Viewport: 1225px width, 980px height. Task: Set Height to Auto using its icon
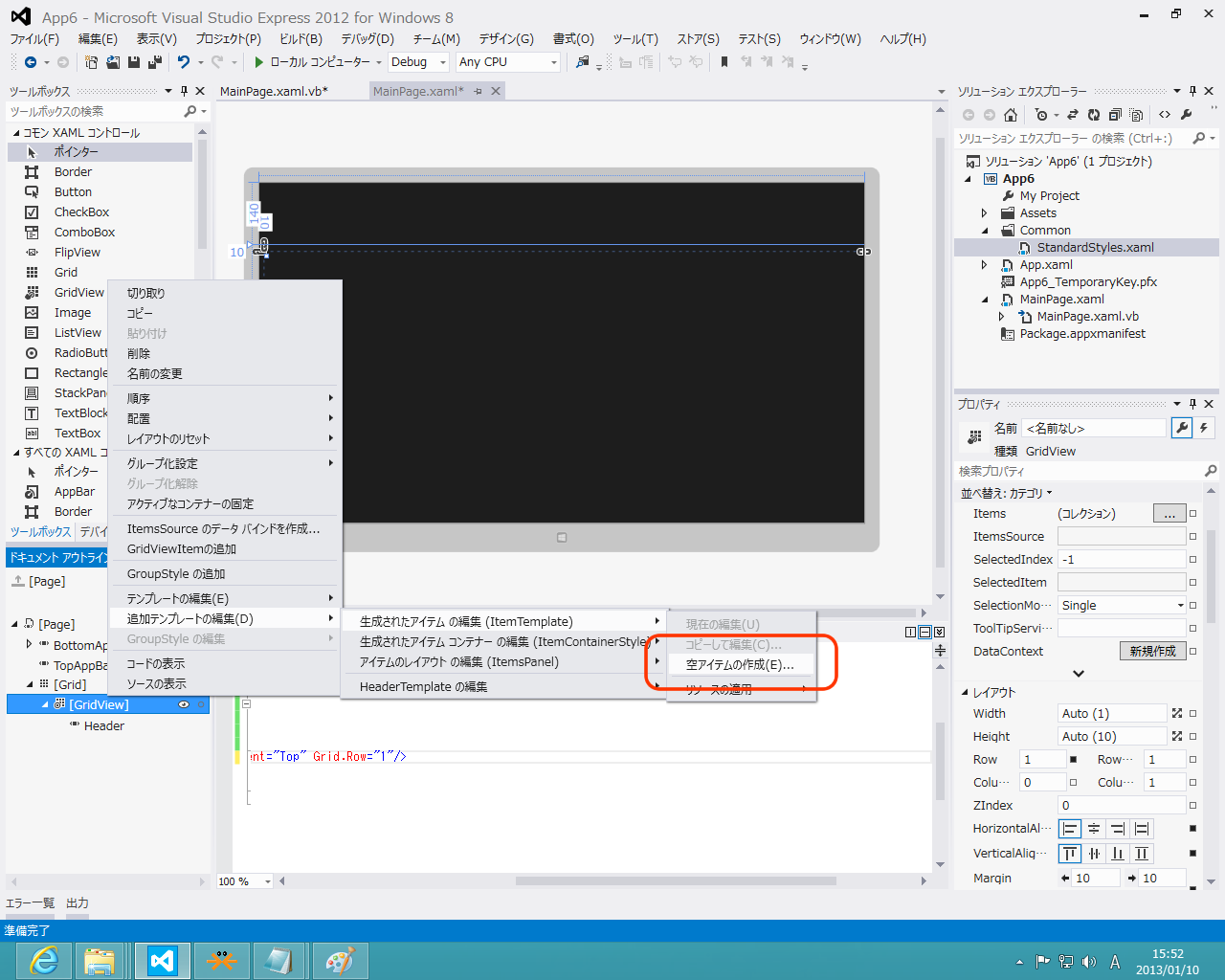1177,737
